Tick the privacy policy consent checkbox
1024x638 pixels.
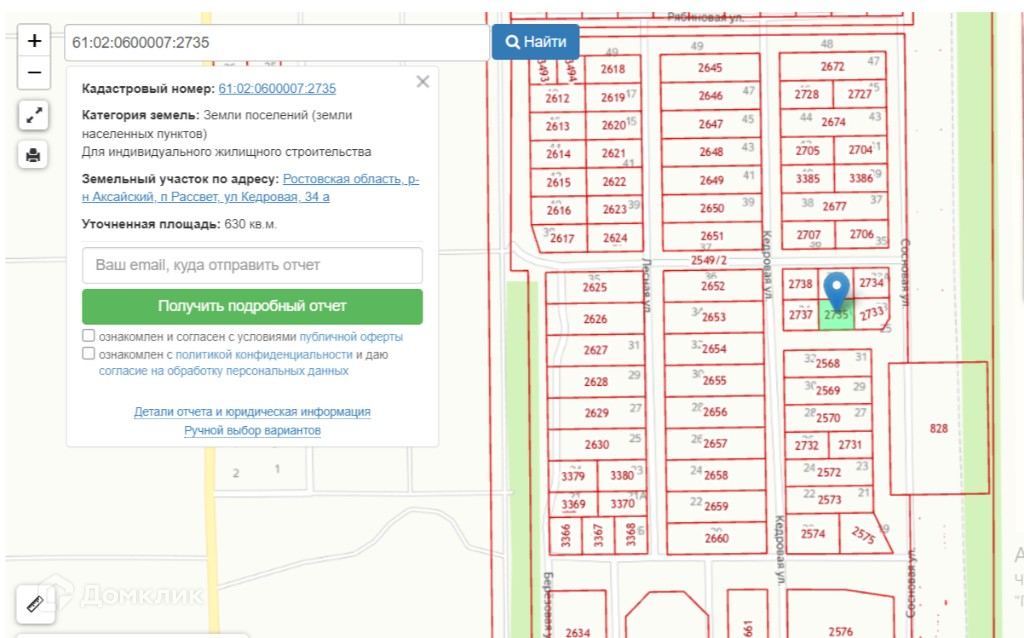point(89,354)
